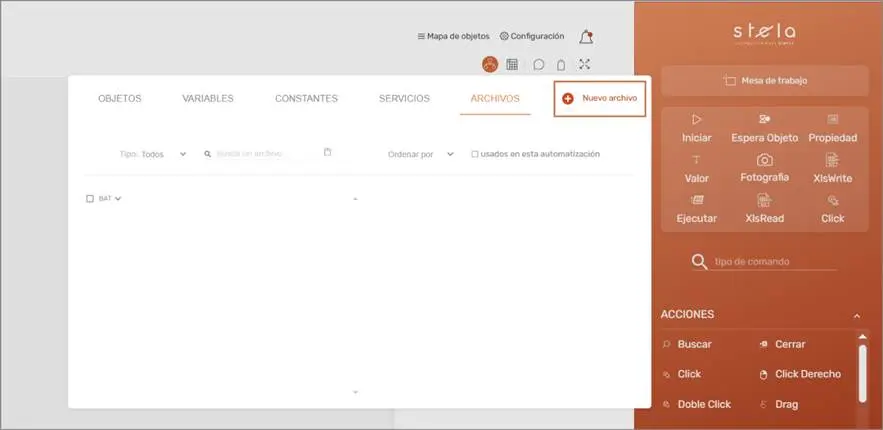
Task: Select the XlsRead command icon
Action: pos(764,200)
